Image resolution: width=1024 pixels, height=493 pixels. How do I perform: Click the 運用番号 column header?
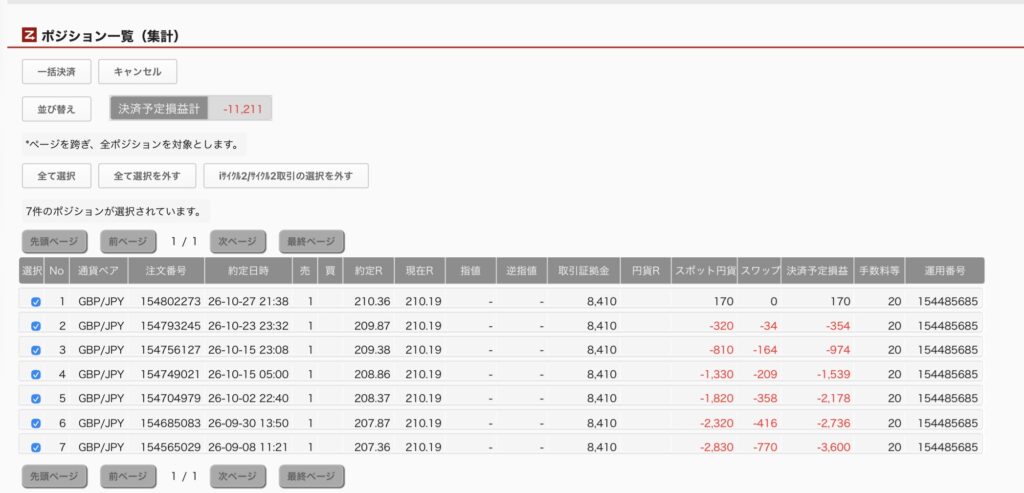[x=945, y=270]
